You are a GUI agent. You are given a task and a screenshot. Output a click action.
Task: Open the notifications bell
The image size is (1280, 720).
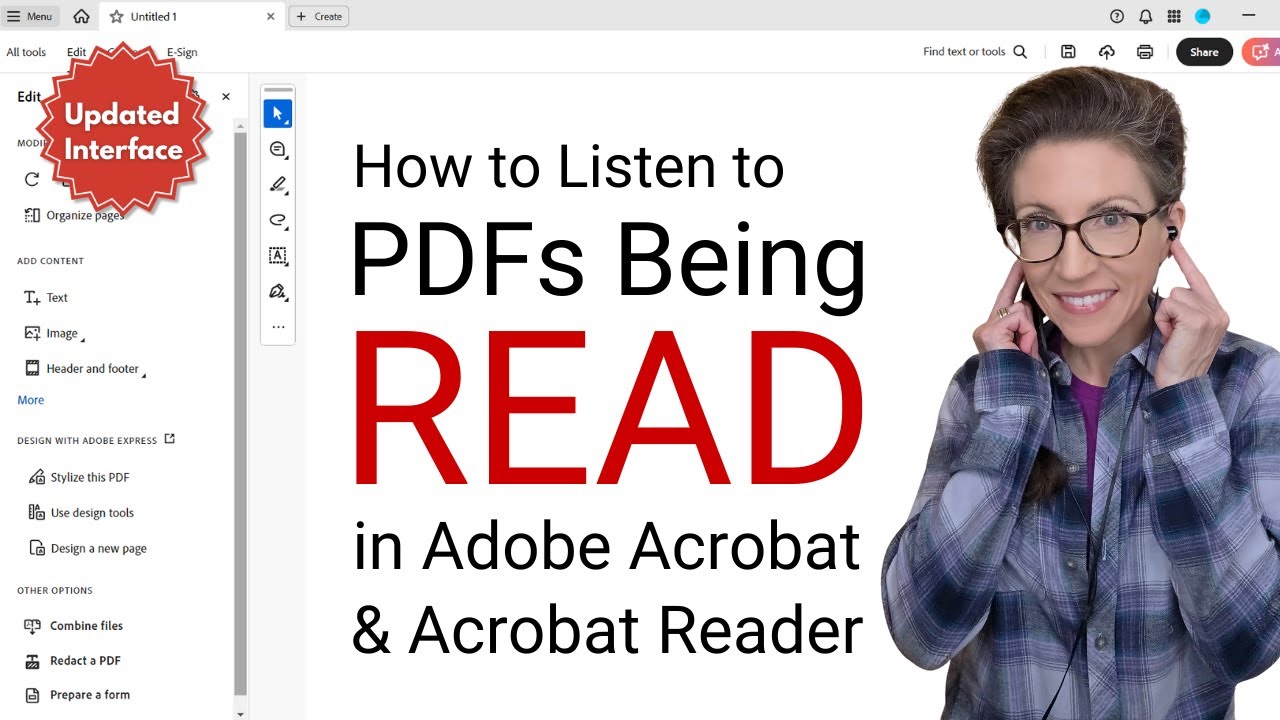(x=1146, y=16)
